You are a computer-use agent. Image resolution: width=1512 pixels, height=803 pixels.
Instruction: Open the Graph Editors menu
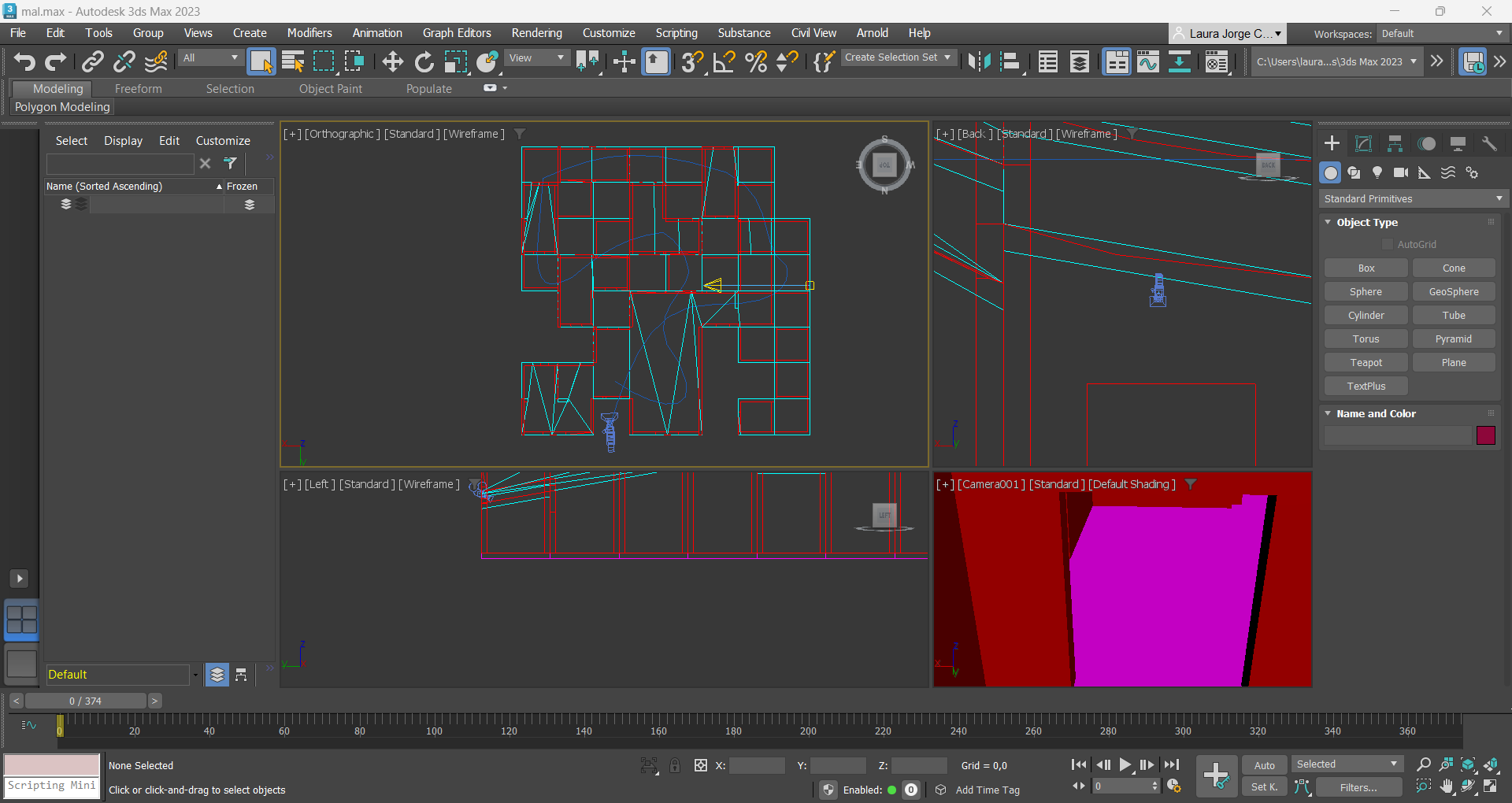tap(457, 33)
